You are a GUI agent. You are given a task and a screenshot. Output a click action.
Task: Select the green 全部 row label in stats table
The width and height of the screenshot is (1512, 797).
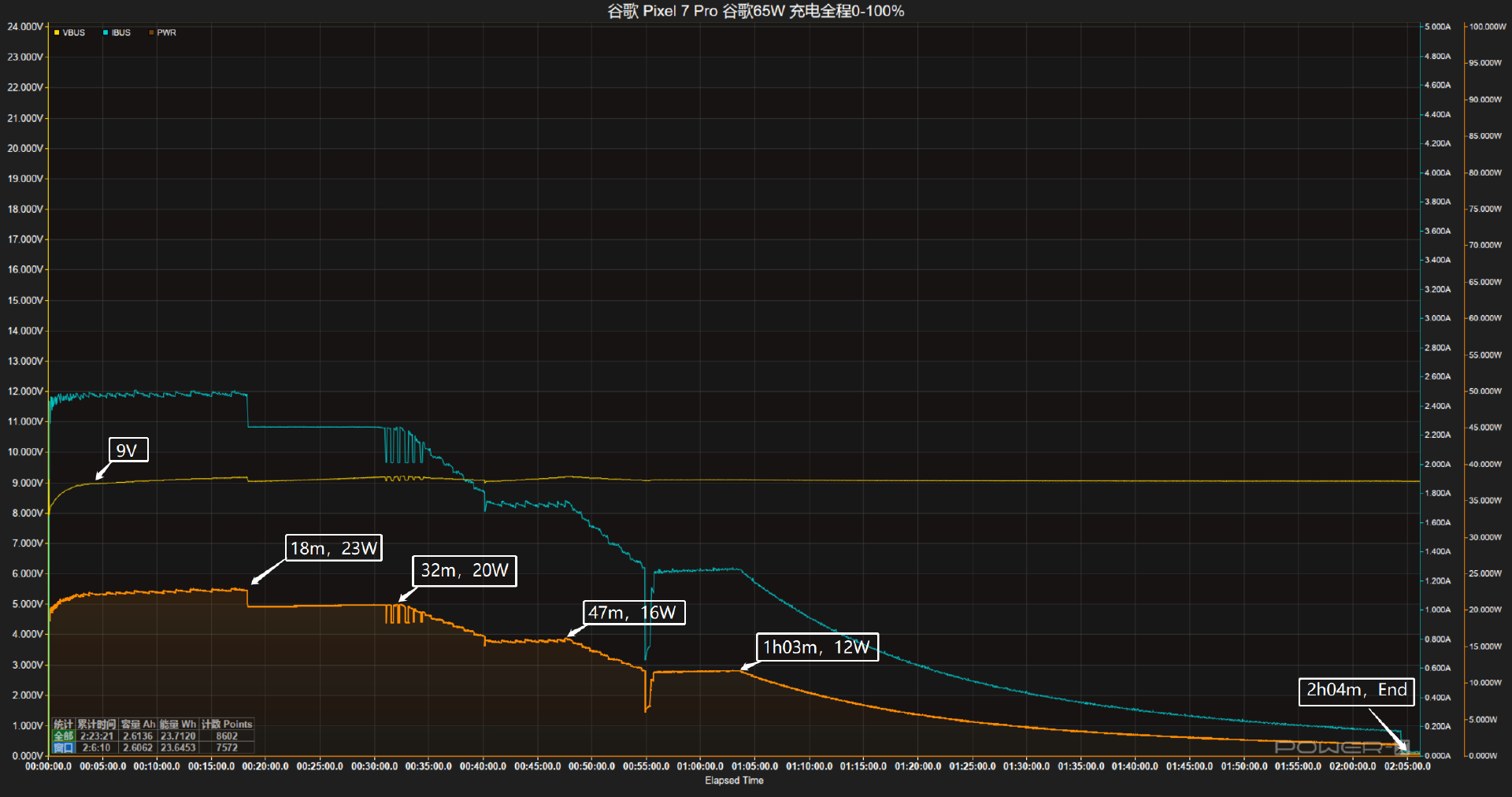(63, 736)
